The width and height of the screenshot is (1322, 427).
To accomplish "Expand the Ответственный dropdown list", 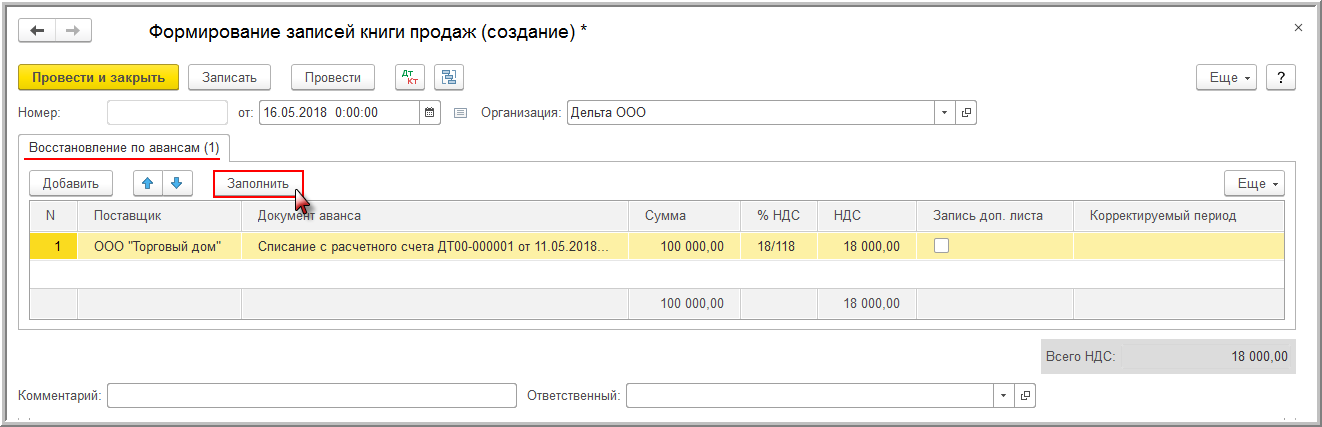I will tap(1003, 396).
